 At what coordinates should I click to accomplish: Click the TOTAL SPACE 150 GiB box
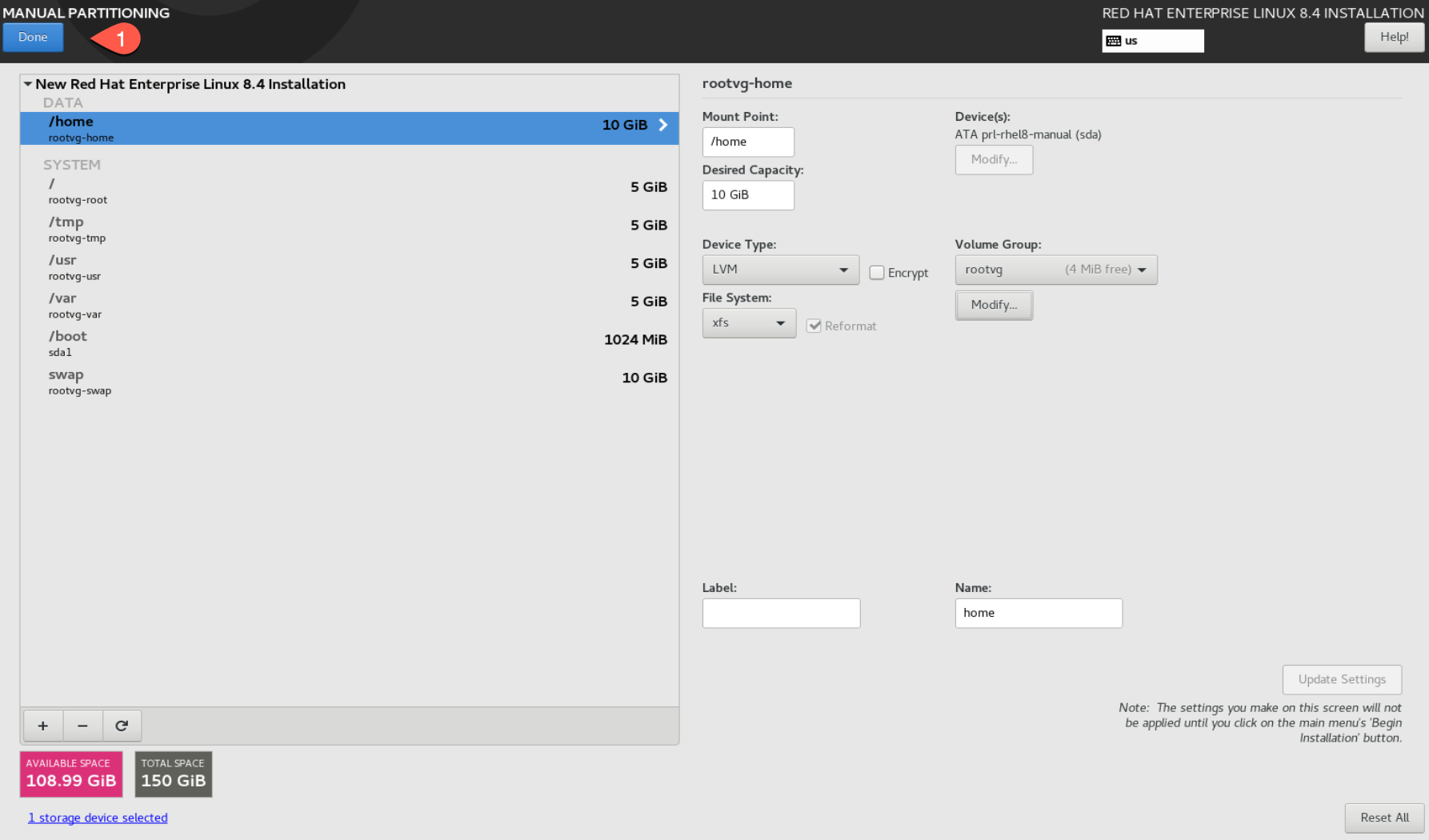tap(174, 774)
